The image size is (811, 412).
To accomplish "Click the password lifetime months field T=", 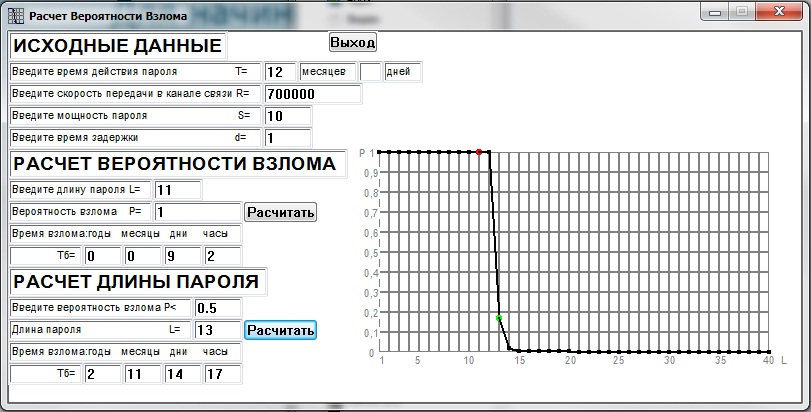I will 279,72.
